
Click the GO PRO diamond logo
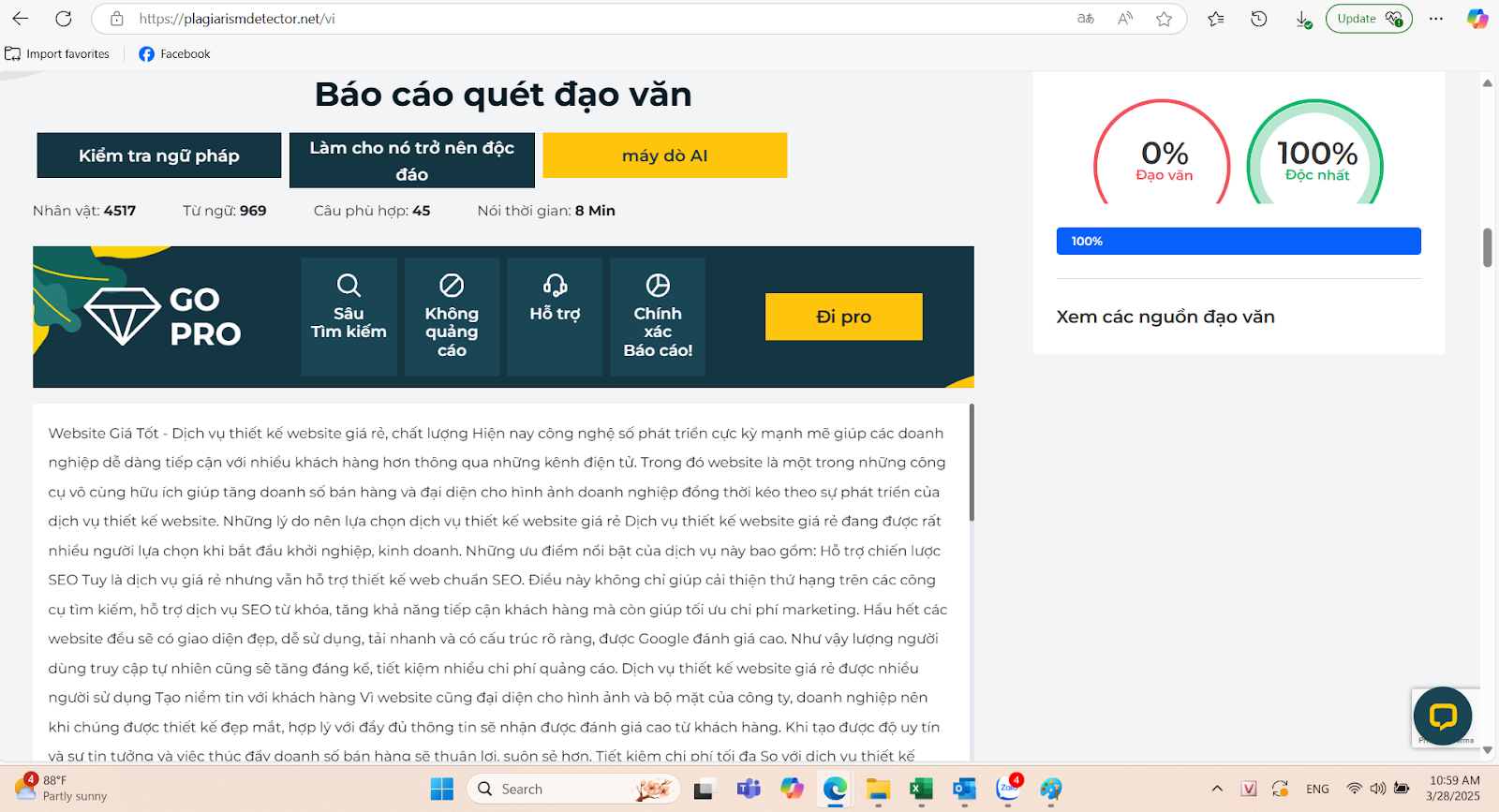coord(122,316)
